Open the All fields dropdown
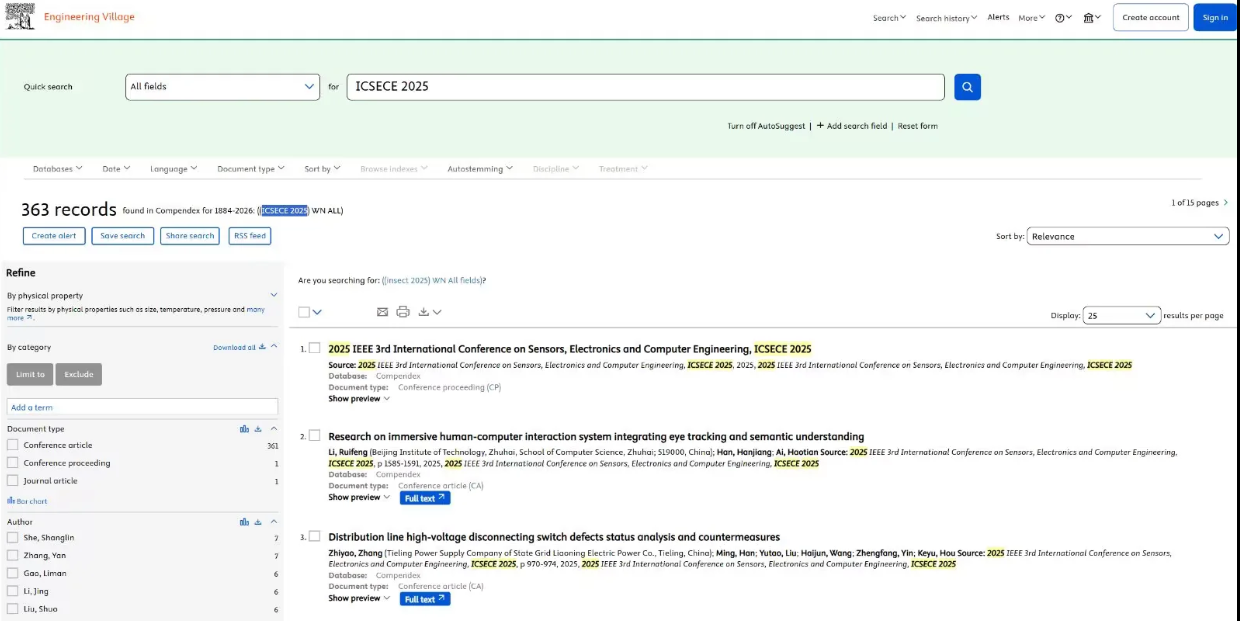 [x=222, y=87]
